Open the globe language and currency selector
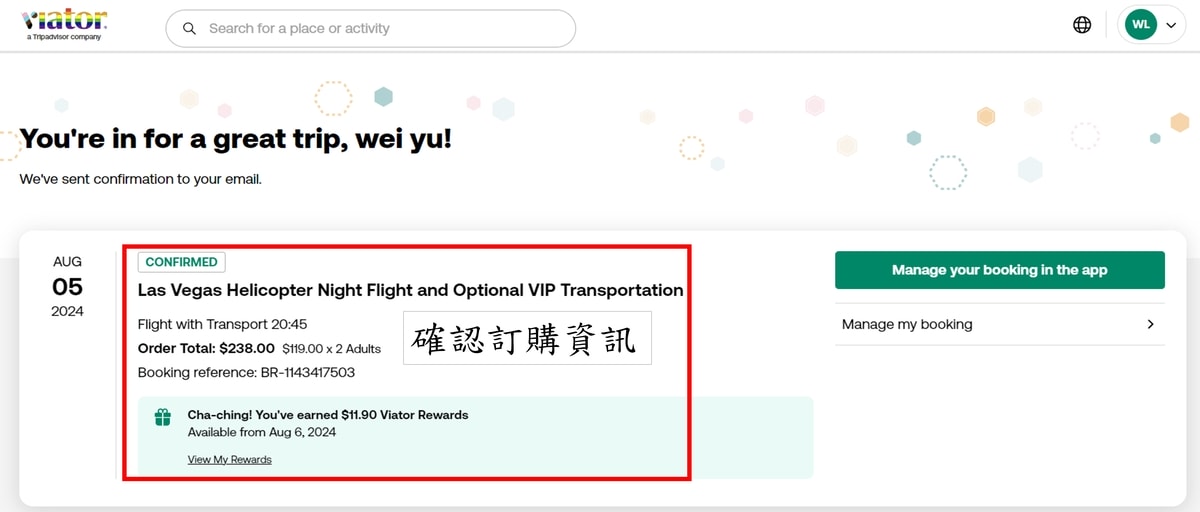 pos(1082,25)
